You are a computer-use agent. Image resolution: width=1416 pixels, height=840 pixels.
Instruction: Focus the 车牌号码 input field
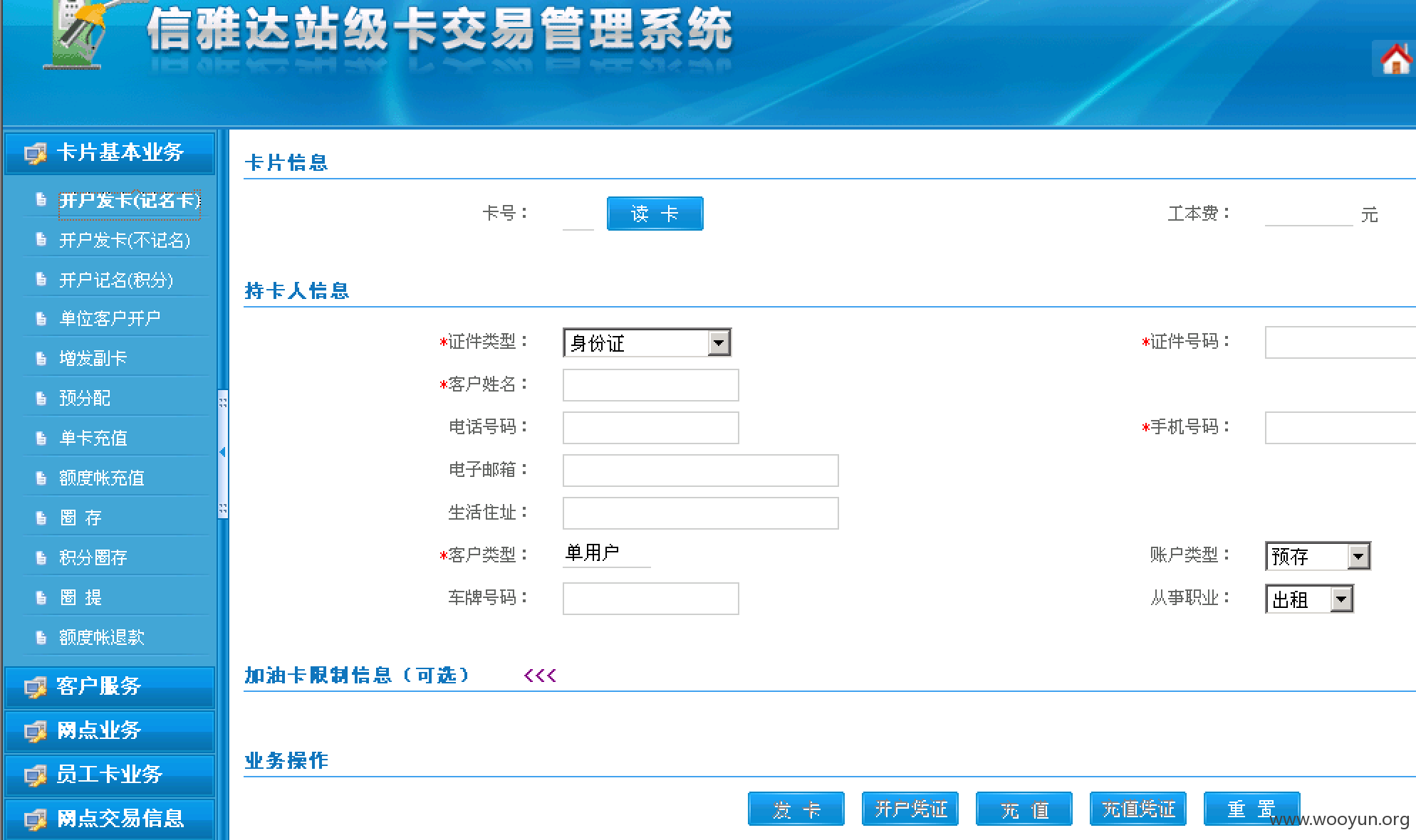tap(651, 599)
